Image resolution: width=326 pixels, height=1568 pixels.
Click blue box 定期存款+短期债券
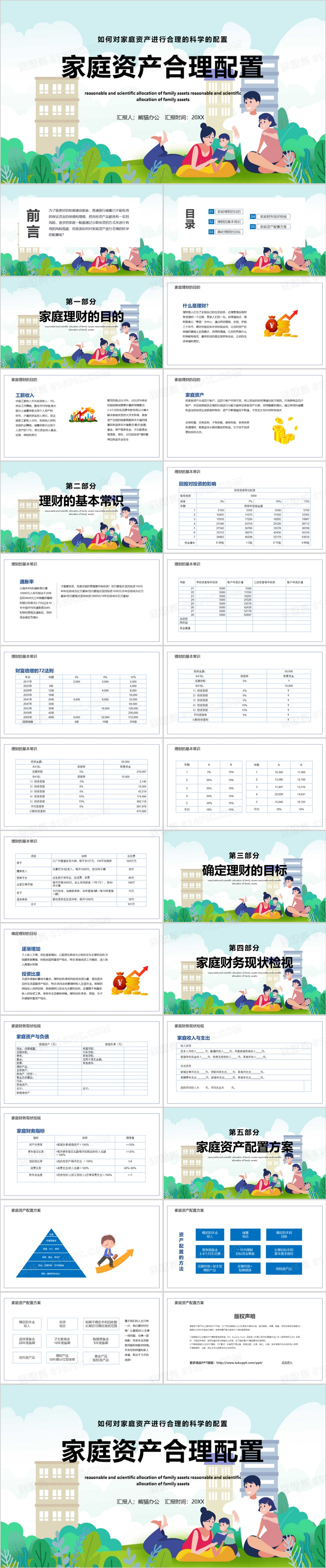pyautogui.click(x=245, y=1269)
